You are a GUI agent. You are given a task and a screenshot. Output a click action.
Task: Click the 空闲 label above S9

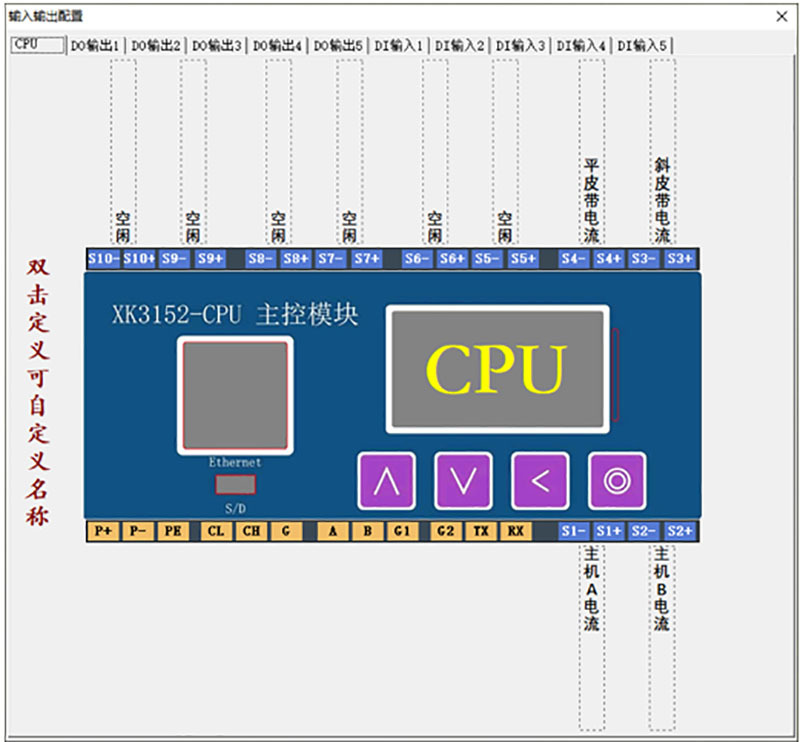coord(193,227)
